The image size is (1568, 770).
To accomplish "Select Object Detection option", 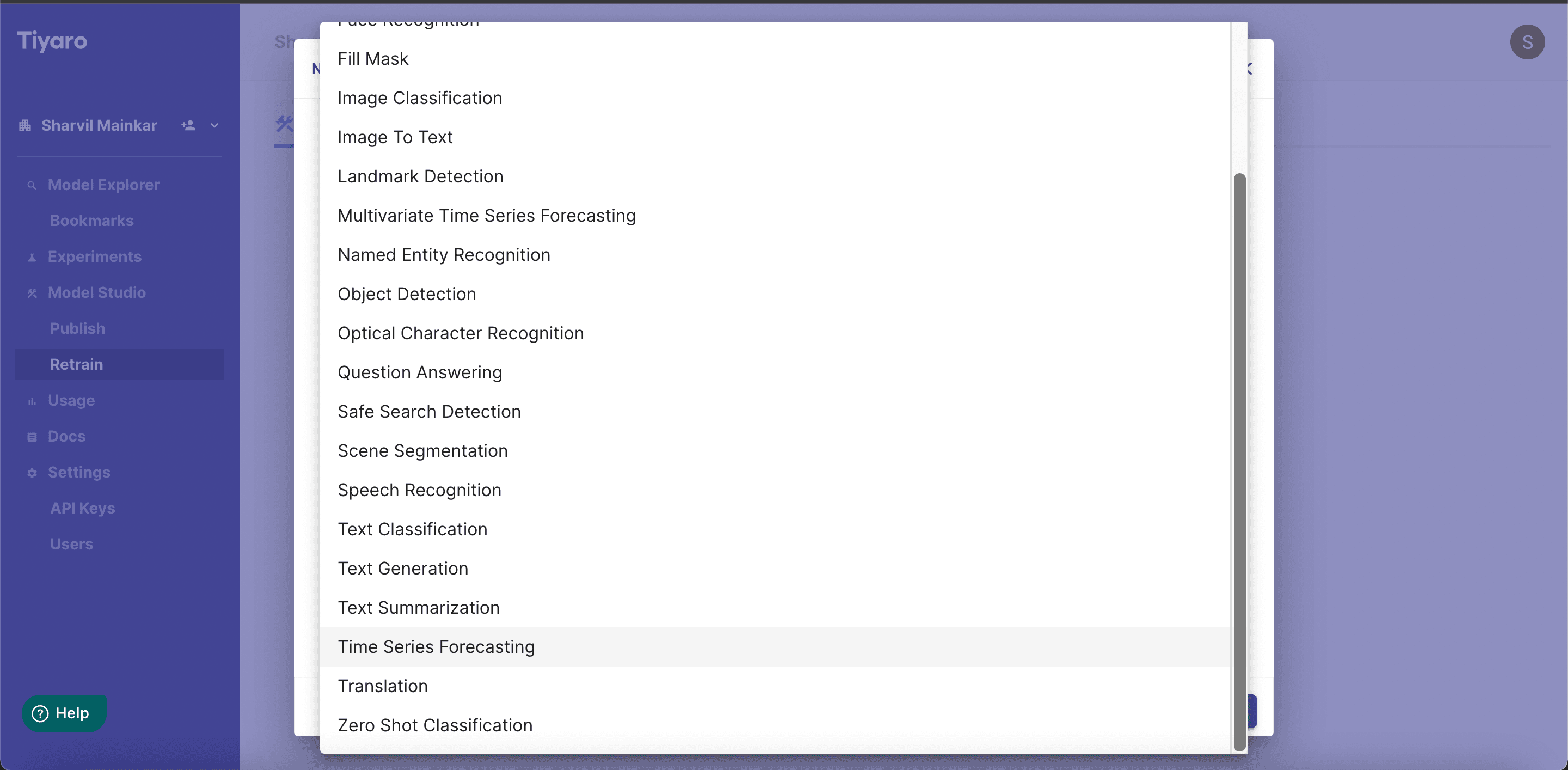I will point(775,294).
